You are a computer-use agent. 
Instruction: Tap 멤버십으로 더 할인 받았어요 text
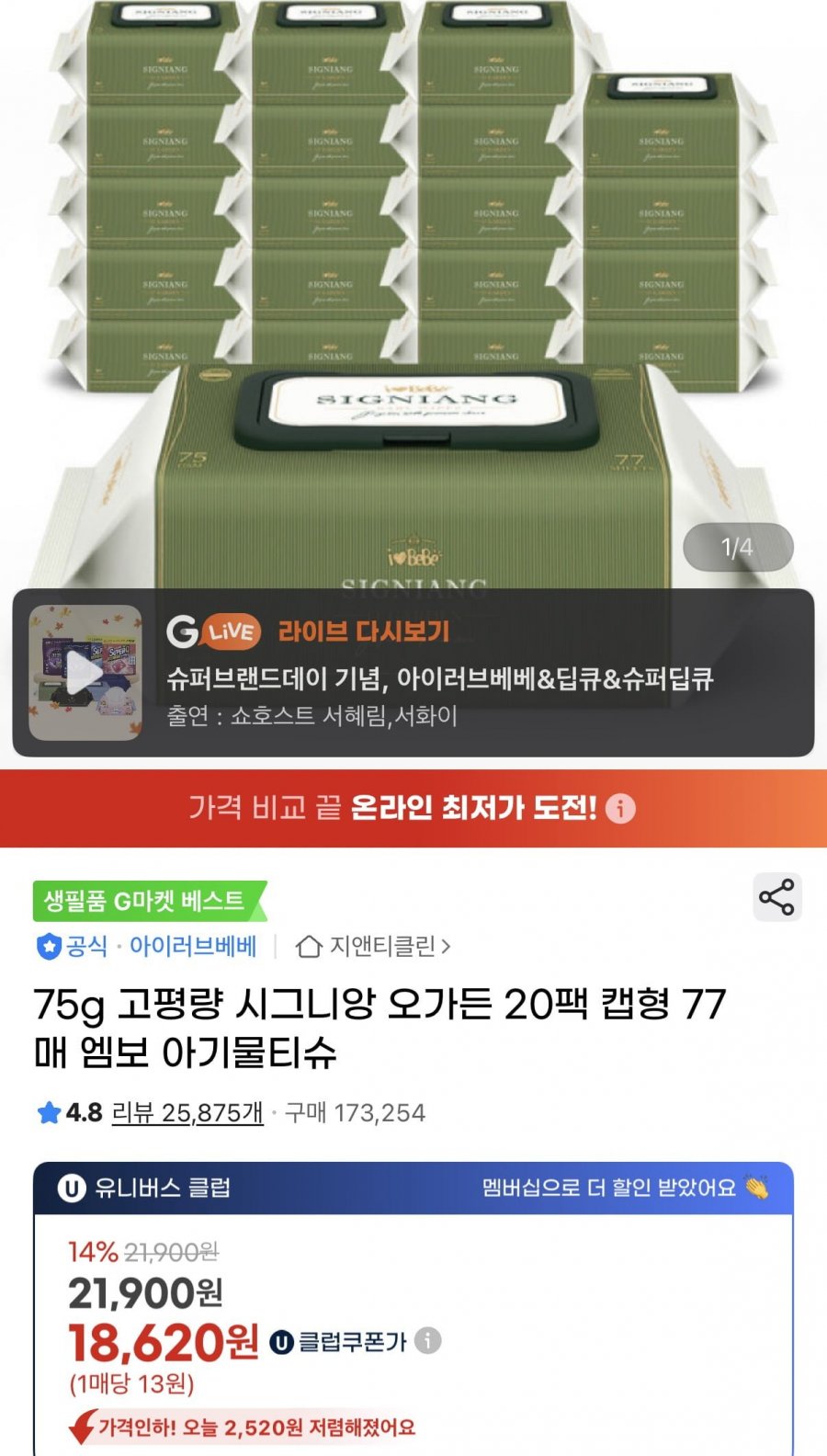point(609,1189)
